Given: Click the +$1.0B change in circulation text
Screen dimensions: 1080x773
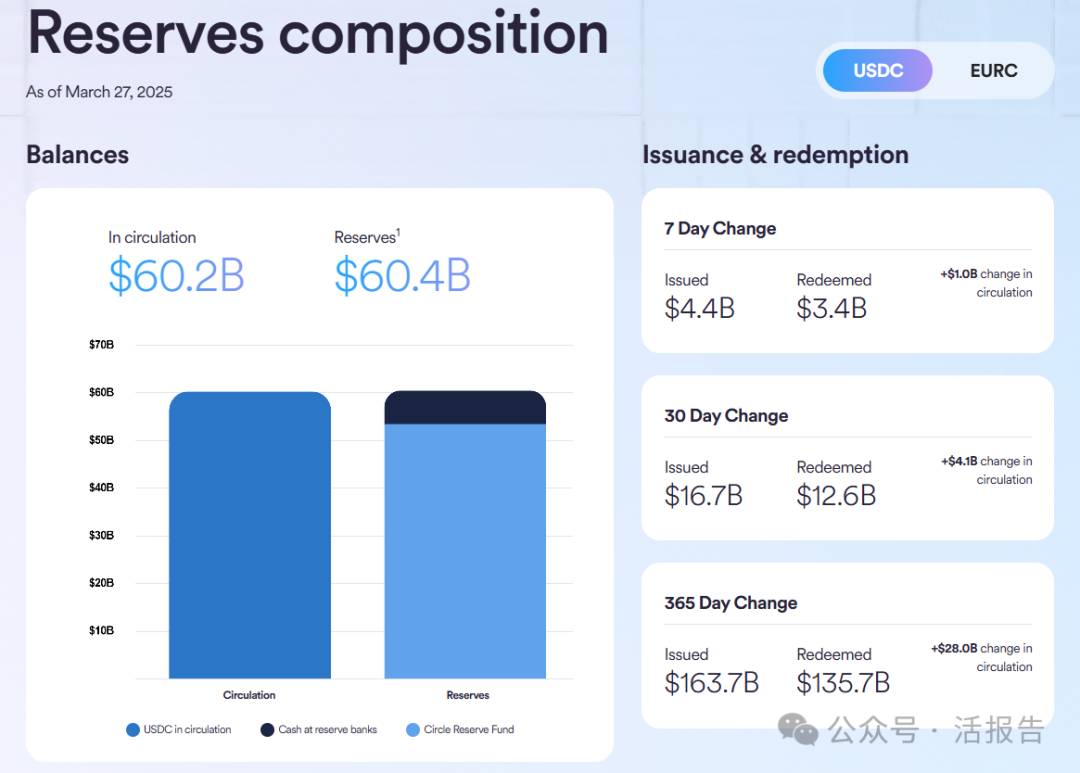Looking at the screenshot, I should pyautogui.click(x=986, y=283).
